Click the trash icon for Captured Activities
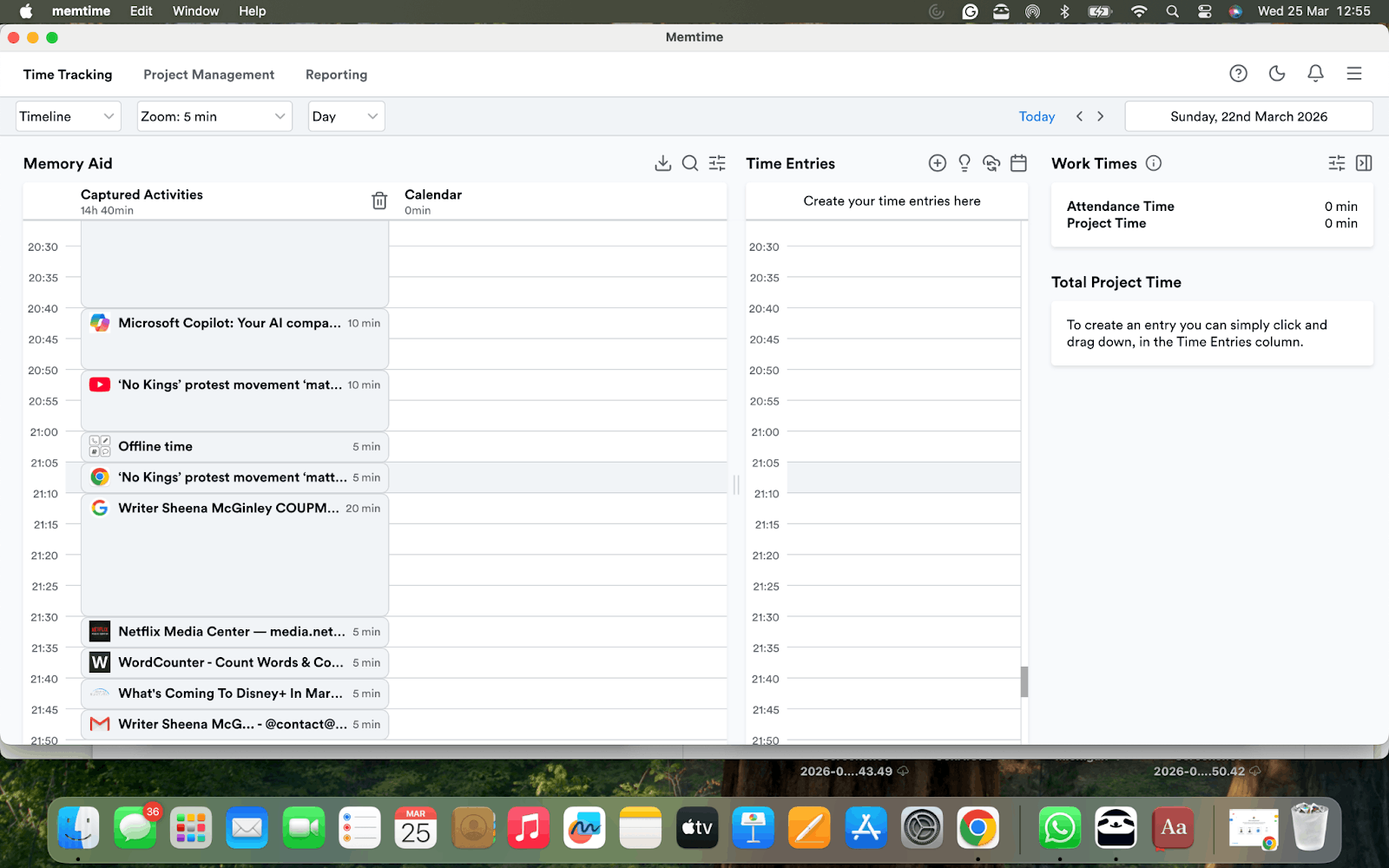The height and width of the screenshot is (868, 1389). [x=379, y=200]
